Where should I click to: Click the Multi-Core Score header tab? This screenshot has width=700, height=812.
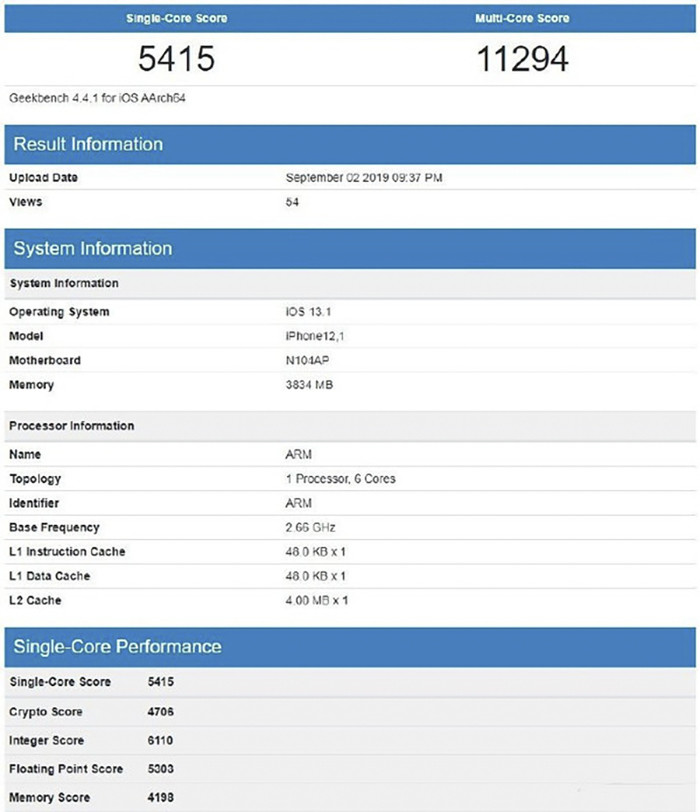pyautogui.click(x=524, y=18)
